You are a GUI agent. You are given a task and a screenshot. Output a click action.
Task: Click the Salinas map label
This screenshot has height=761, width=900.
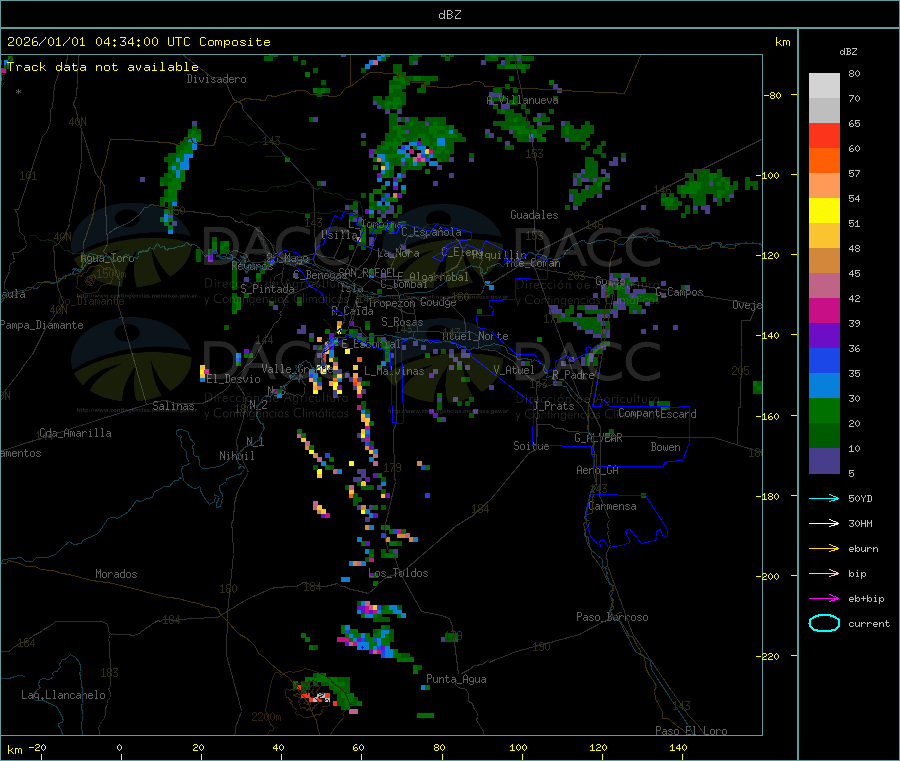point(173,406)
